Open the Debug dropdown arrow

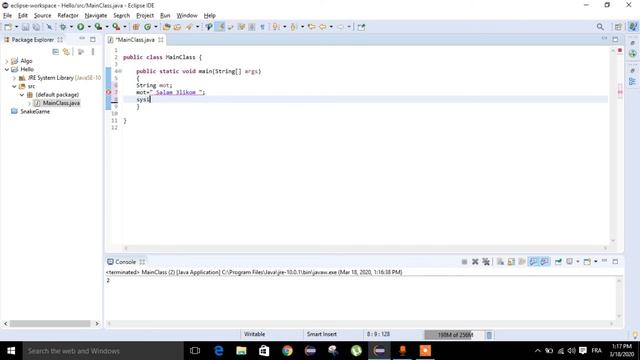(71, 27)
